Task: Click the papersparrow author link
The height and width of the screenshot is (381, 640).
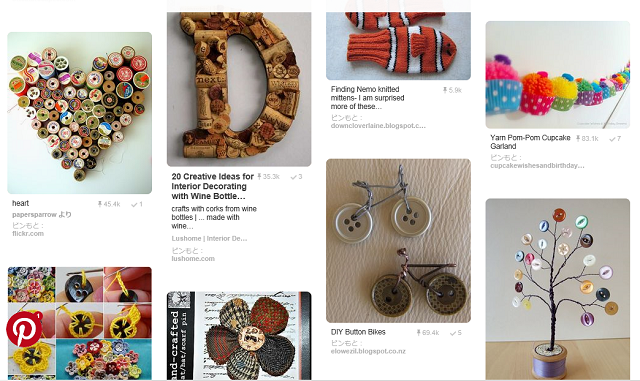Action: click(34, 214)
